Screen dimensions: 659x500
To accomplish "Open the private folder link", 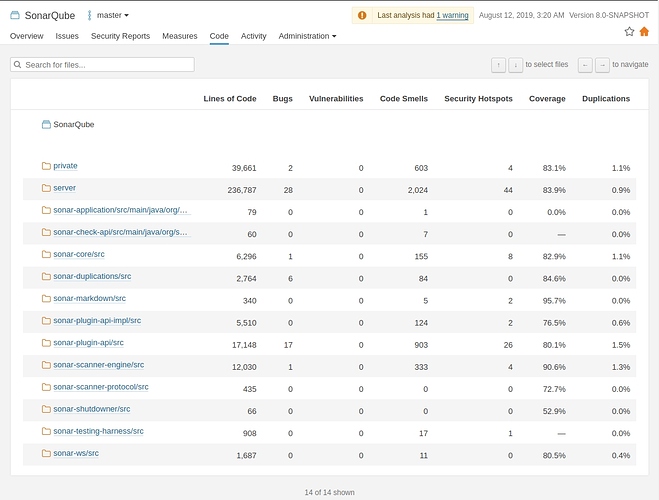I will tap(65, 166).
